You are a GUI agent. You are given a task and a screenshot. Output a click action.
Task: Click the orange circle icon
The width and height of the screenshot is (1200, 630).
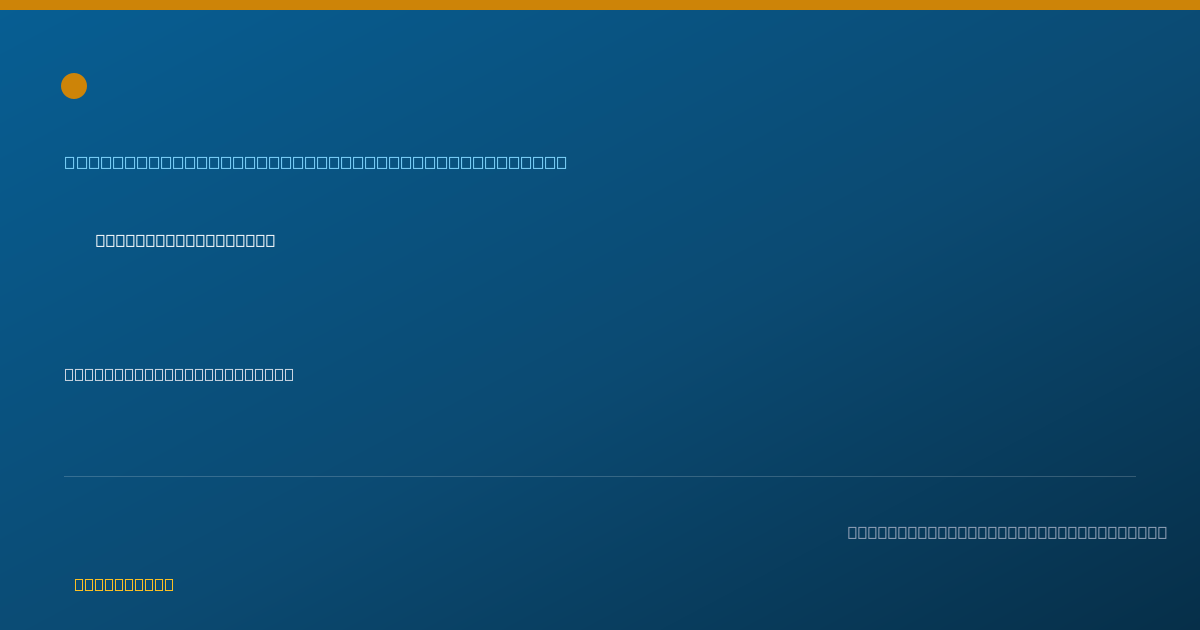[x=74, y=86]
